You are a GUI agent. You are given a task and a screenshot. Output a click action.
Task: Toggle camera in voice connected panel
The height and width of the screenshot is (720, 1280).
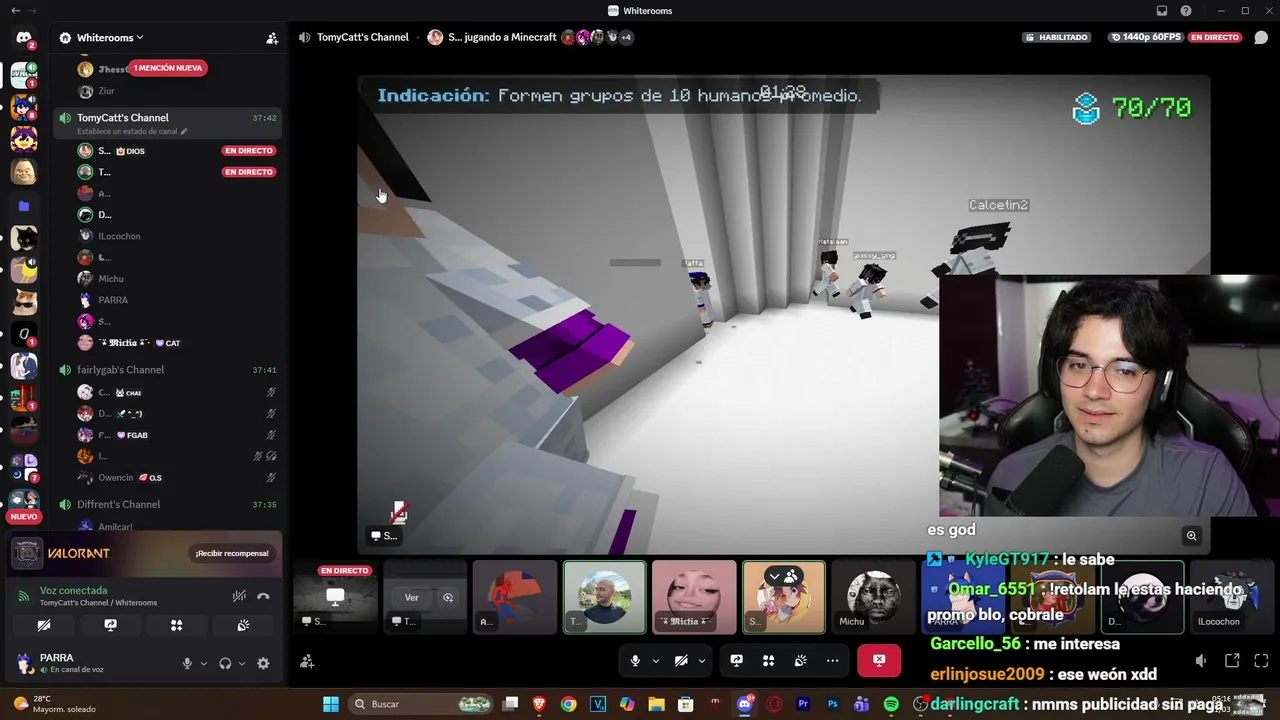pos(44,625)
